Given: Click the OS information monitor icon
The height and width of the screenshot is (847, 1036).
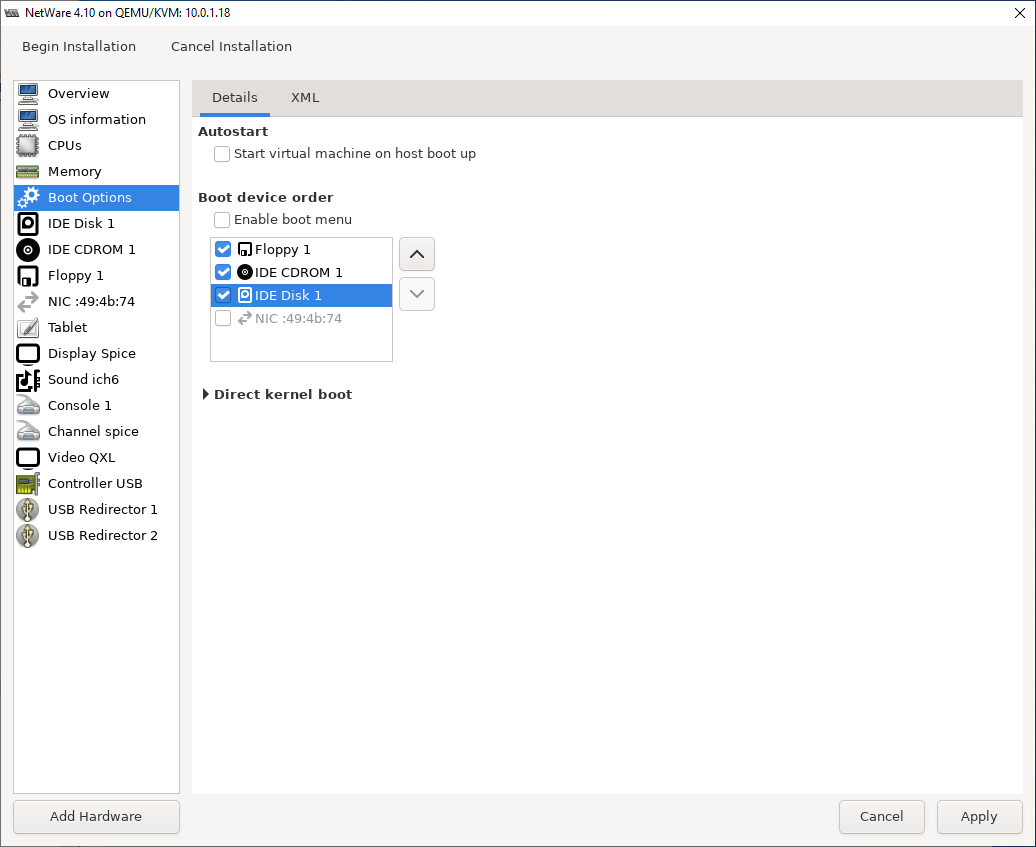Looking at the screenshot, I should (x=28, y=120).
